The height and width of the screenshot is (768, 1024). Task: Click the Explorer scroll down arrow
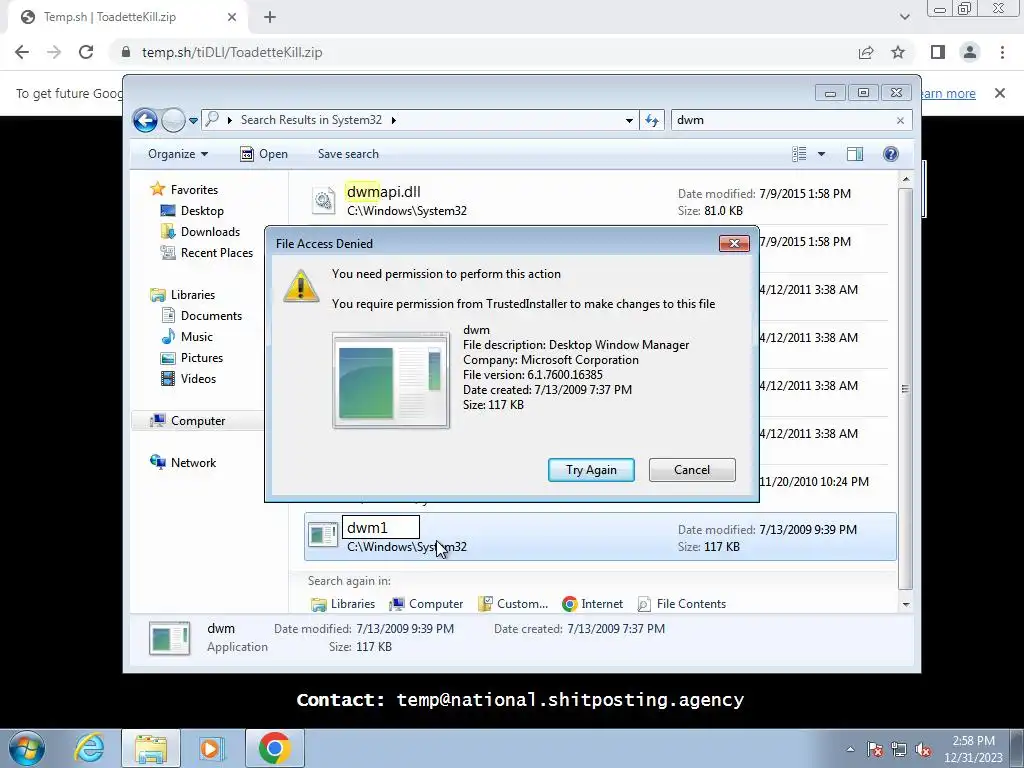click(x=906, y=605)
